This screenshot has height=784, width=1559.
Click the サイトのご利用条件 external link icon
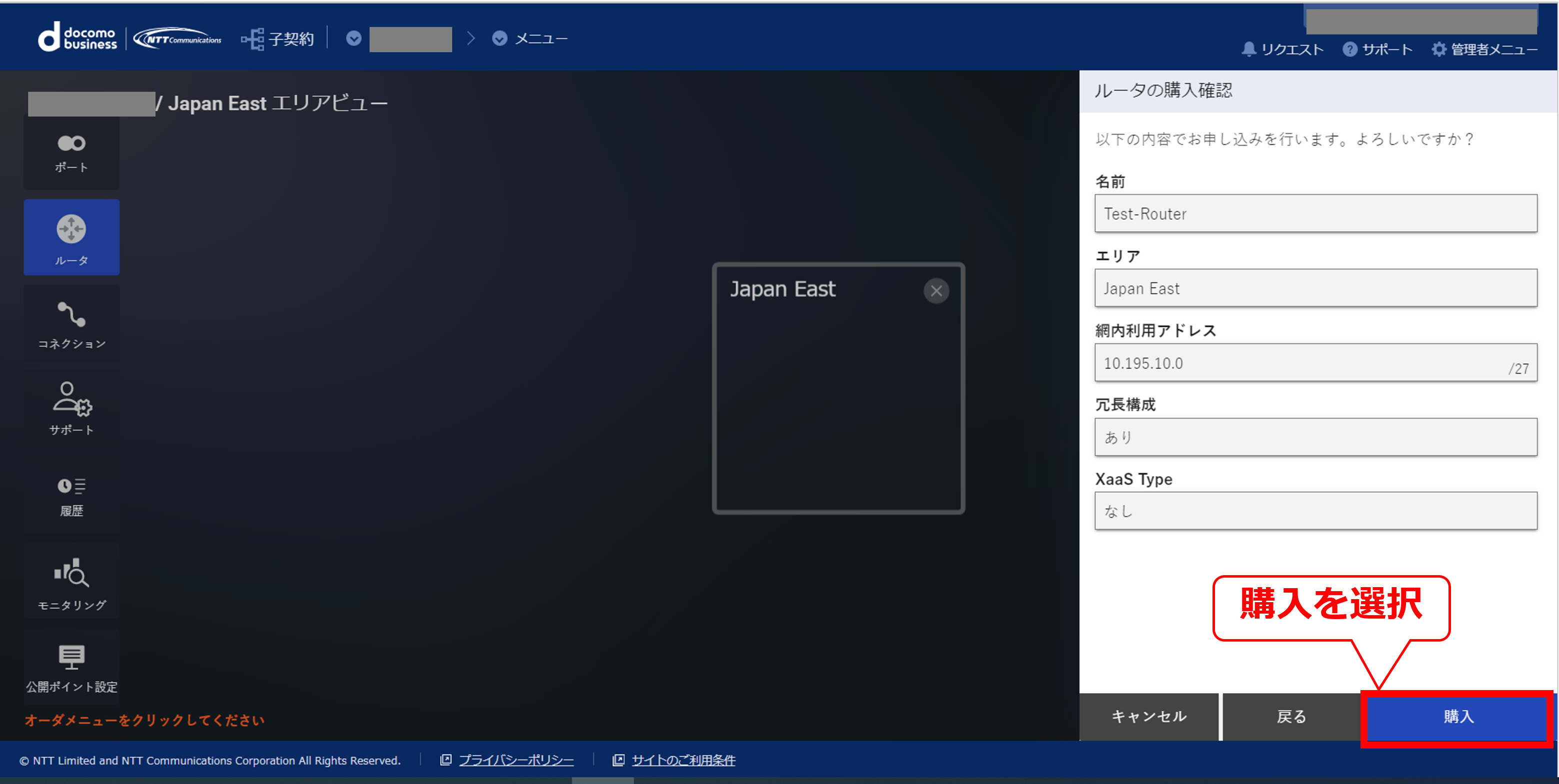(x=618, y=760)
